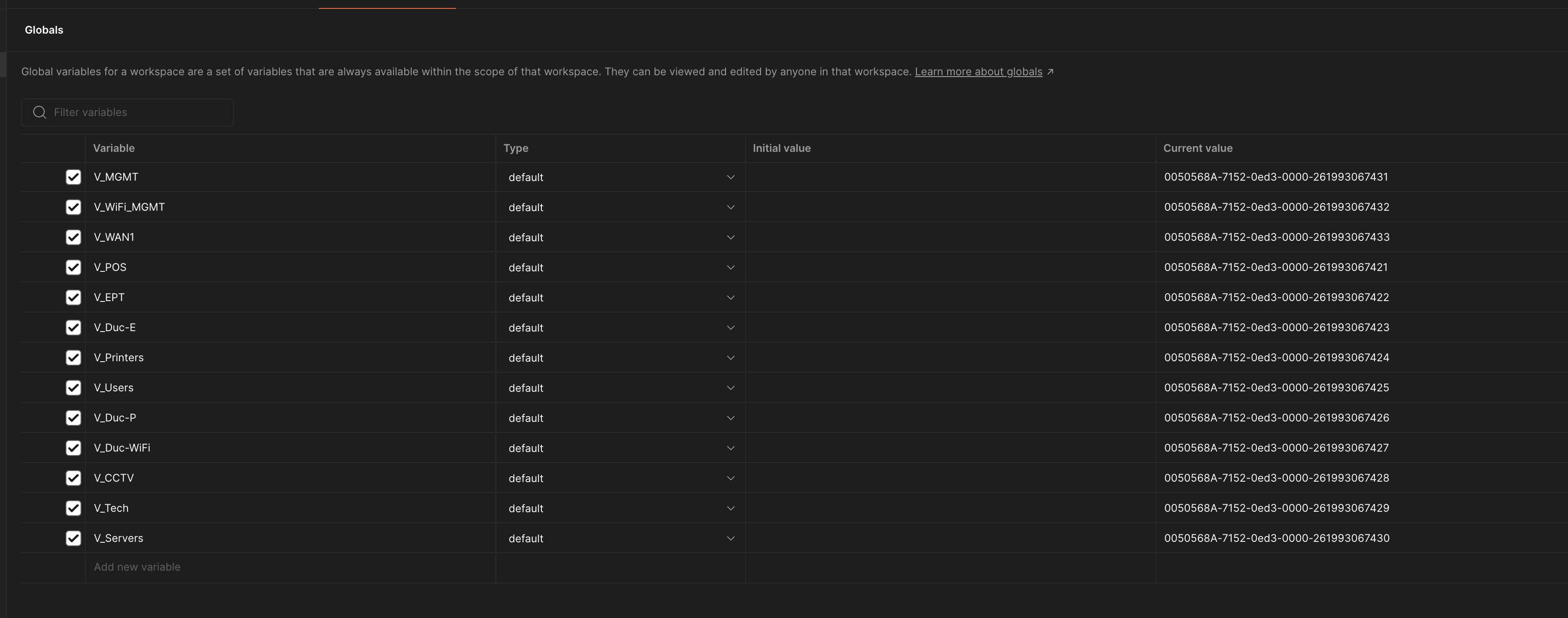The height and width of the screenshot is (618, 1568).
Task: Disable the V_WAN1 variable checkbox
Action: (x=73, y=237)
